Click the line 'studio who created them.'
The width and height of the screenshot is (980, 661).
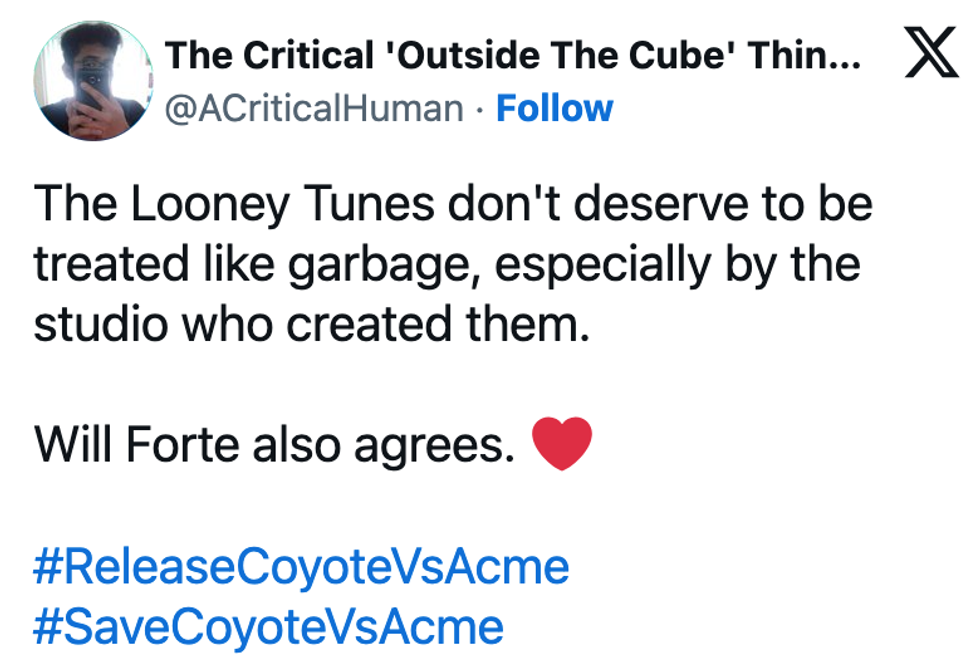click(x=306, y=326)
